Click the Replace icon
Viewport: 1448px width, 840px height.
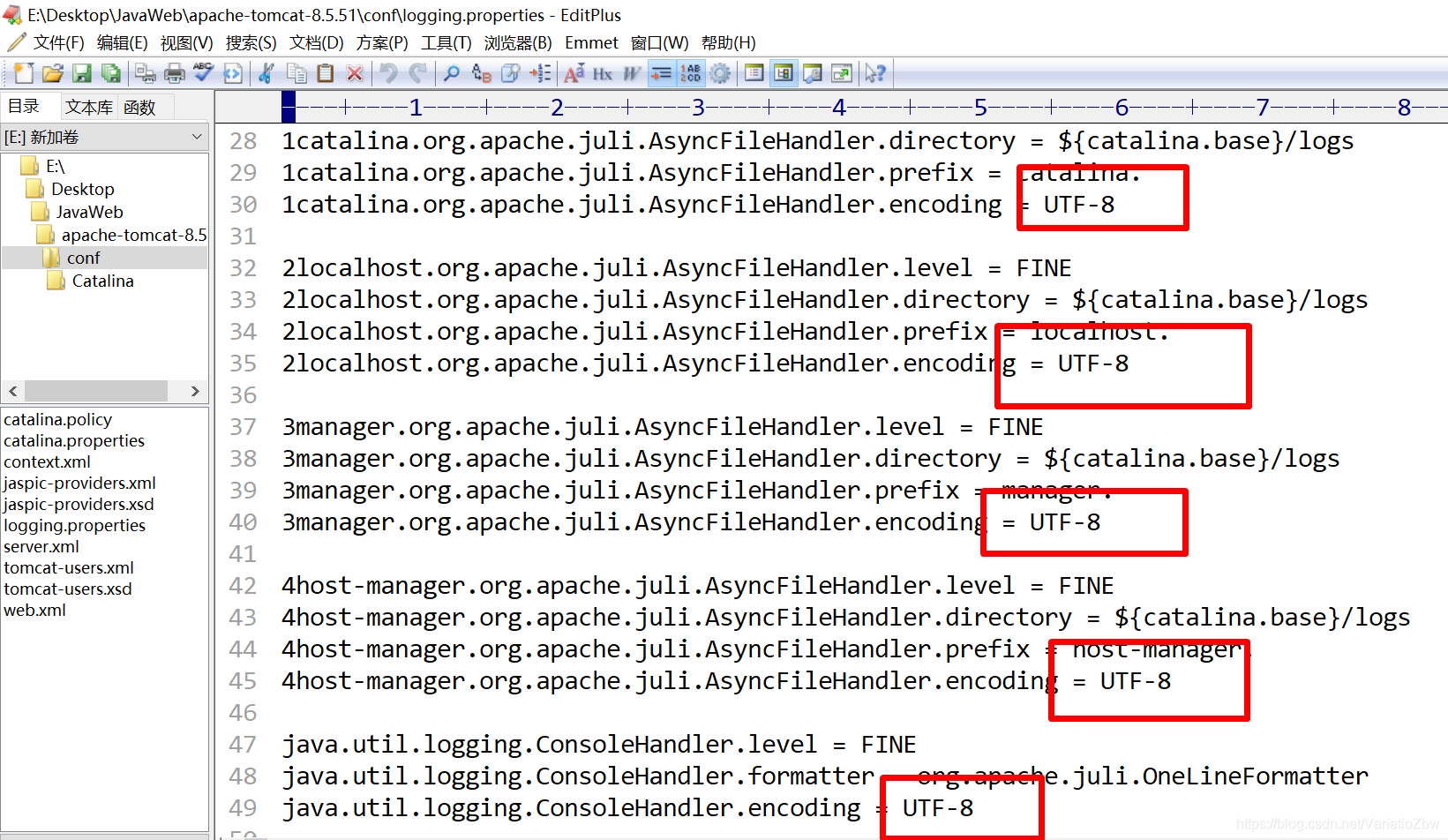[x=481, y=73]
